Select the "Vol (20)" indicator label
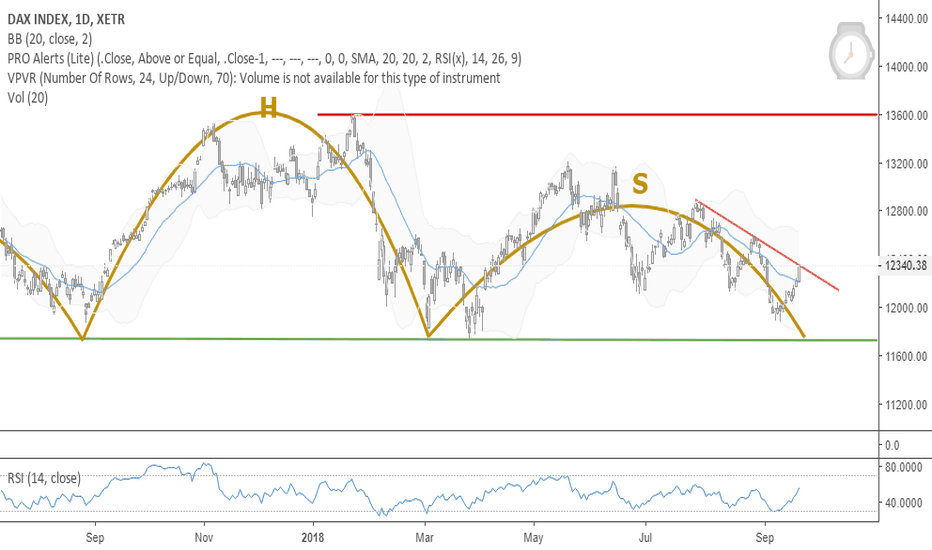This screenshot has width=932, height=550. tap(27, 98)
